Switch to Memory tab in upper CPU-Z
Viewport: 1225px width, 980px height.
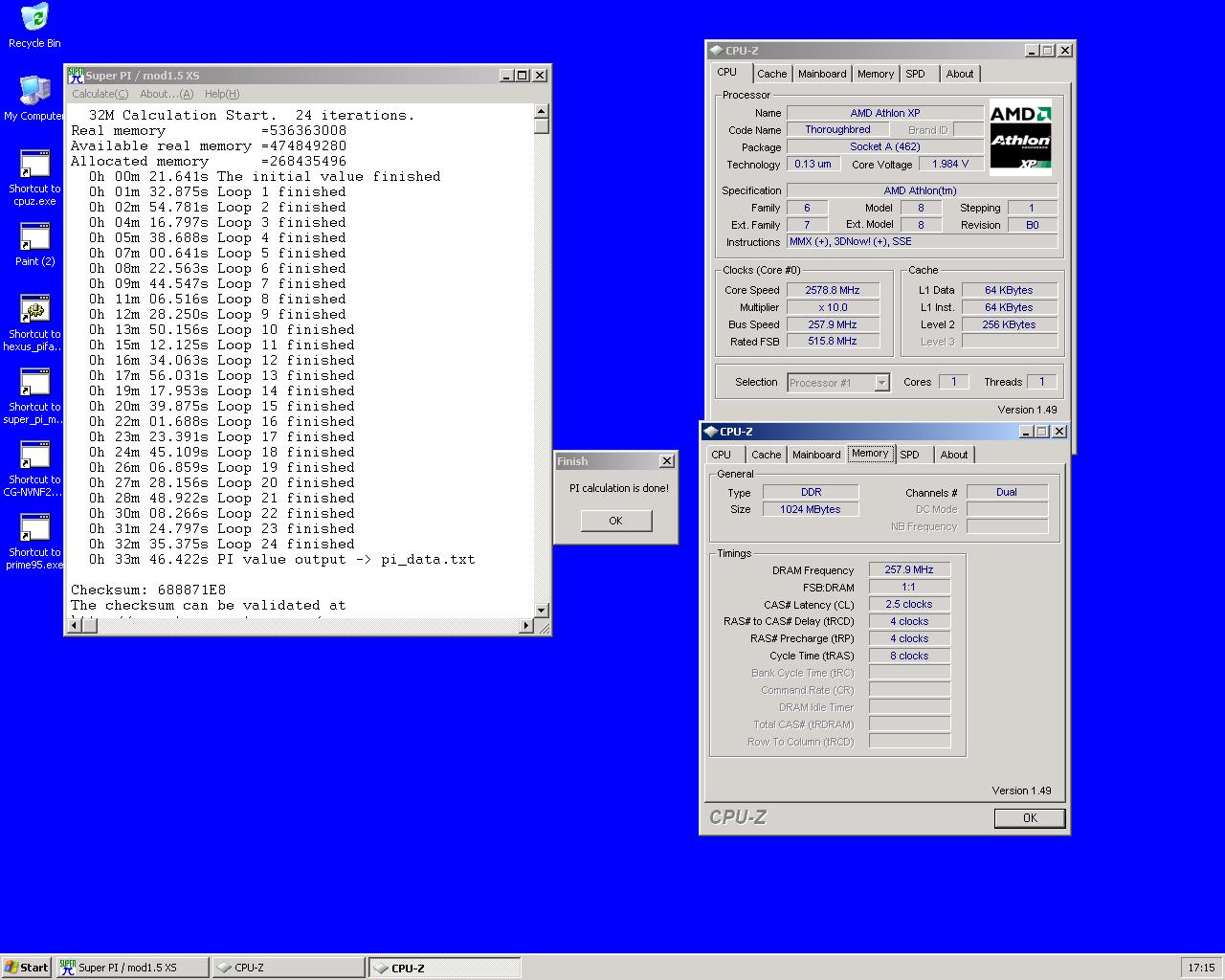tap(876, 74)
